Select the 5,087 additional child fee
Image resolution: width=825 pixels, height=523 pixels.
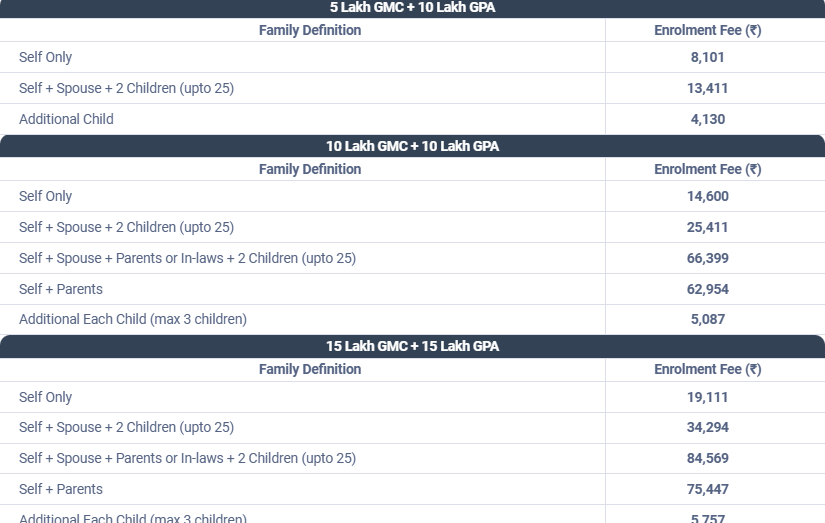[x=707, y=319]
